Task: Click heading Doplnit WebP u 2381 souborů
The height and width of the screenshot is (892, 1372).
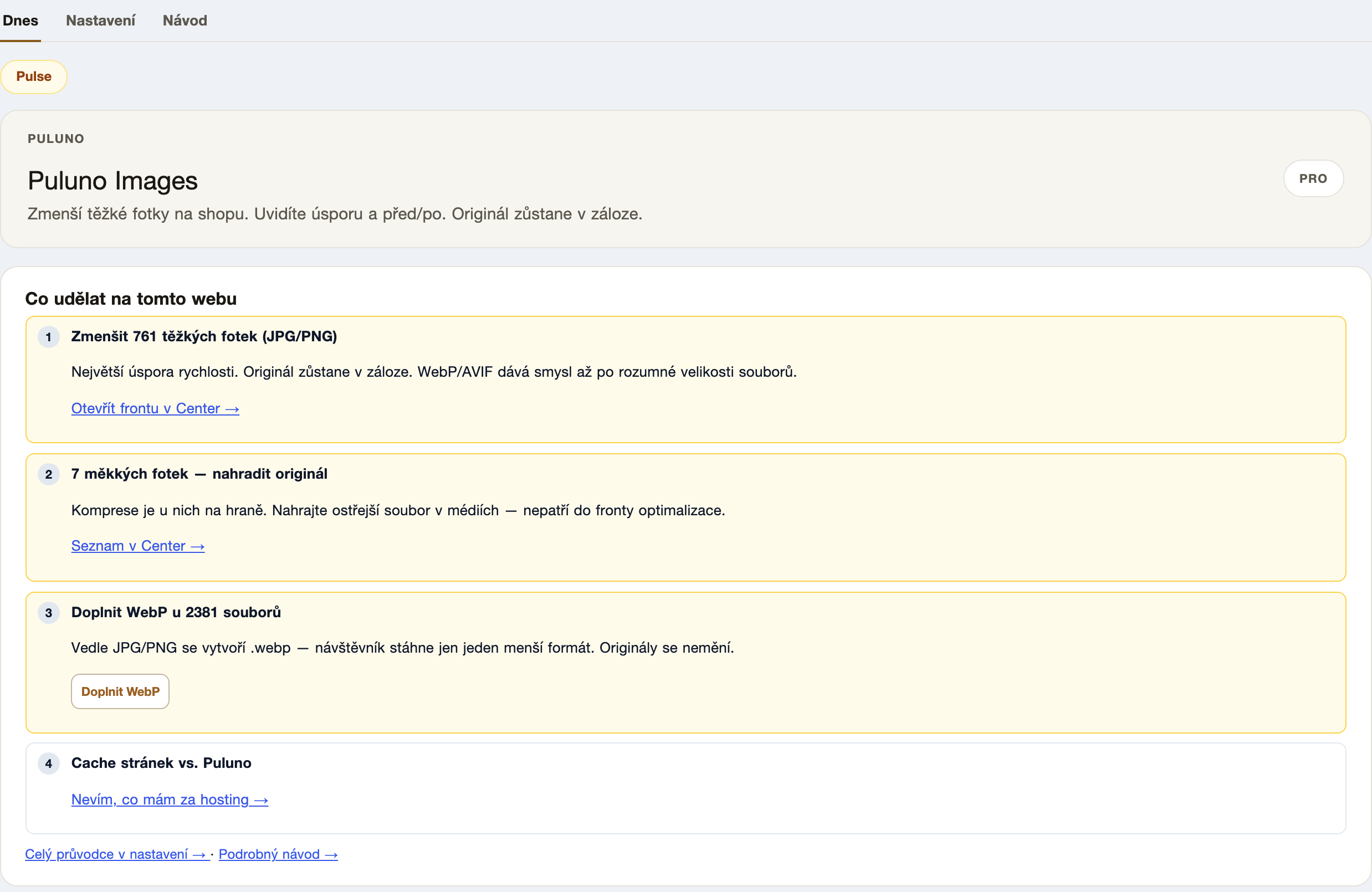Action: point(176,612)
